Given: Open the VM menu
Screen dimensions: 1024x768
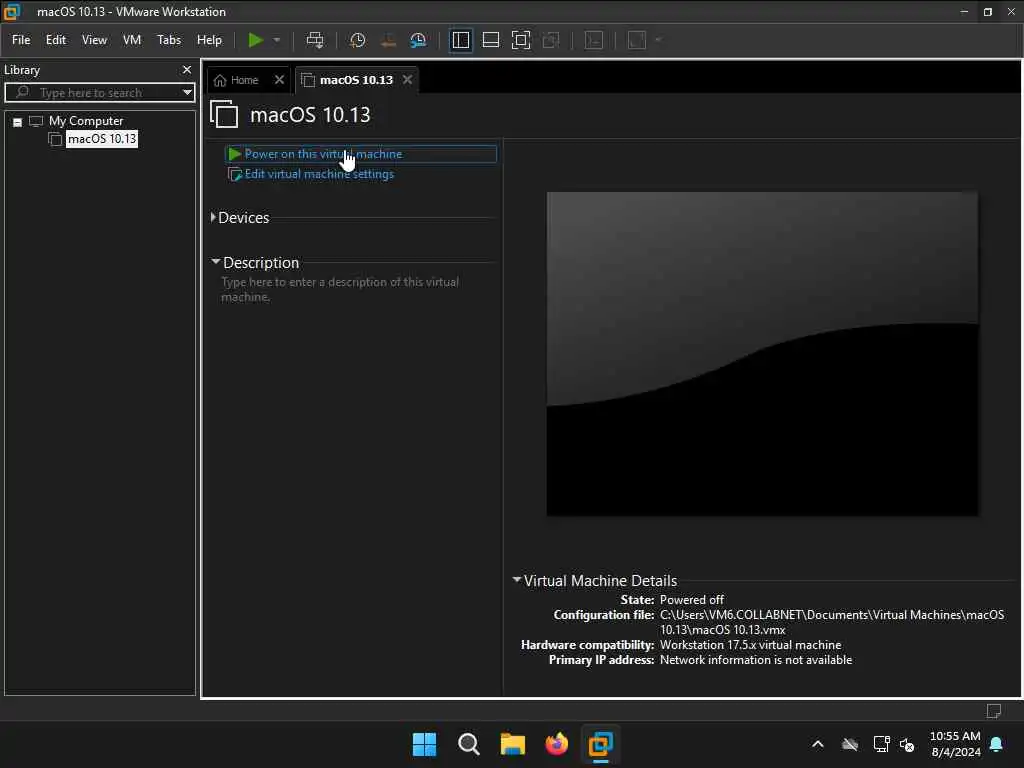Looking at the screenshot, I should [x=132, y=40].
